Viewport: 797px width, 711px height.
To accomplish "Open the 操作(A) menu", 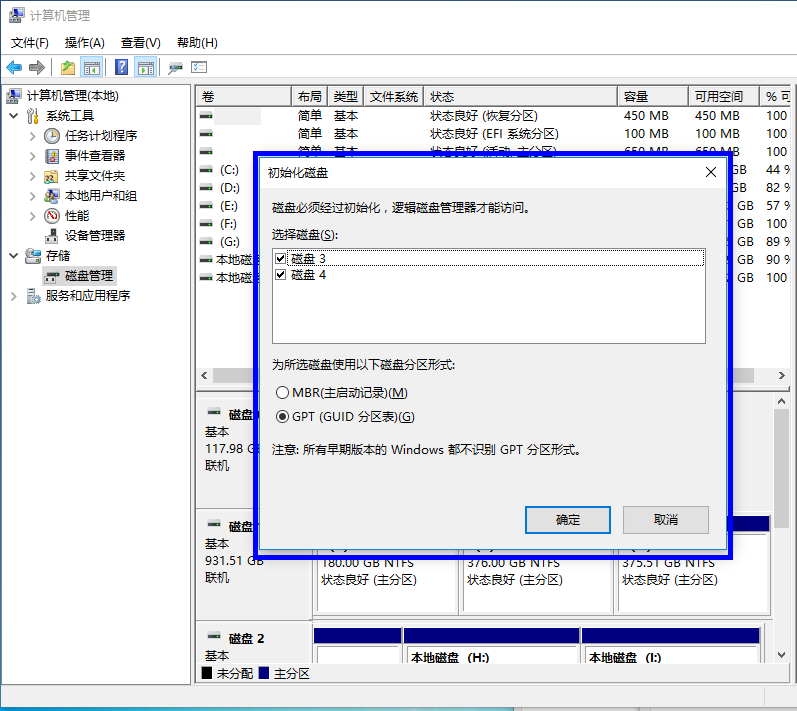I will click(x=84, y=43).
